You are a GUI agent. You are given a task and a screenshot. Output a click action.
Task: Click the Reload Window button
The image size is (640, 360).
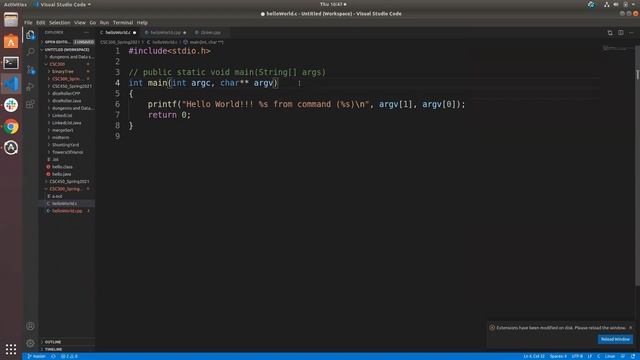click(x=615, y=339)
